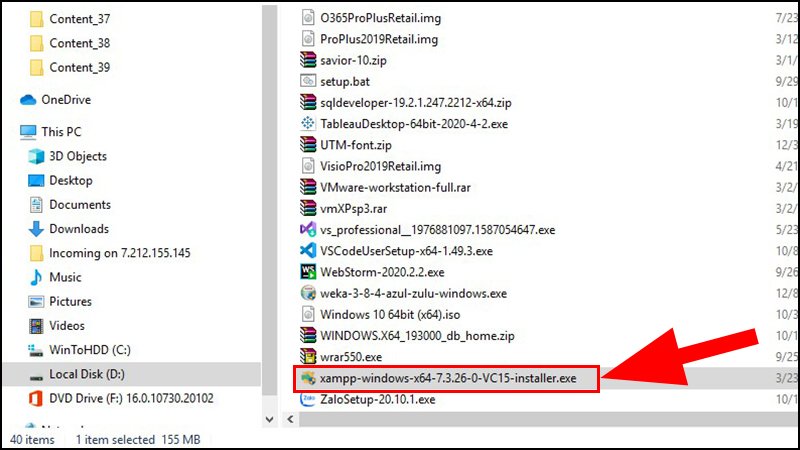The image size is (800, 450).
Task: Click the VSCodeUserSetup-x64-1.49.3.exe file icon
Action: point(308,250)
